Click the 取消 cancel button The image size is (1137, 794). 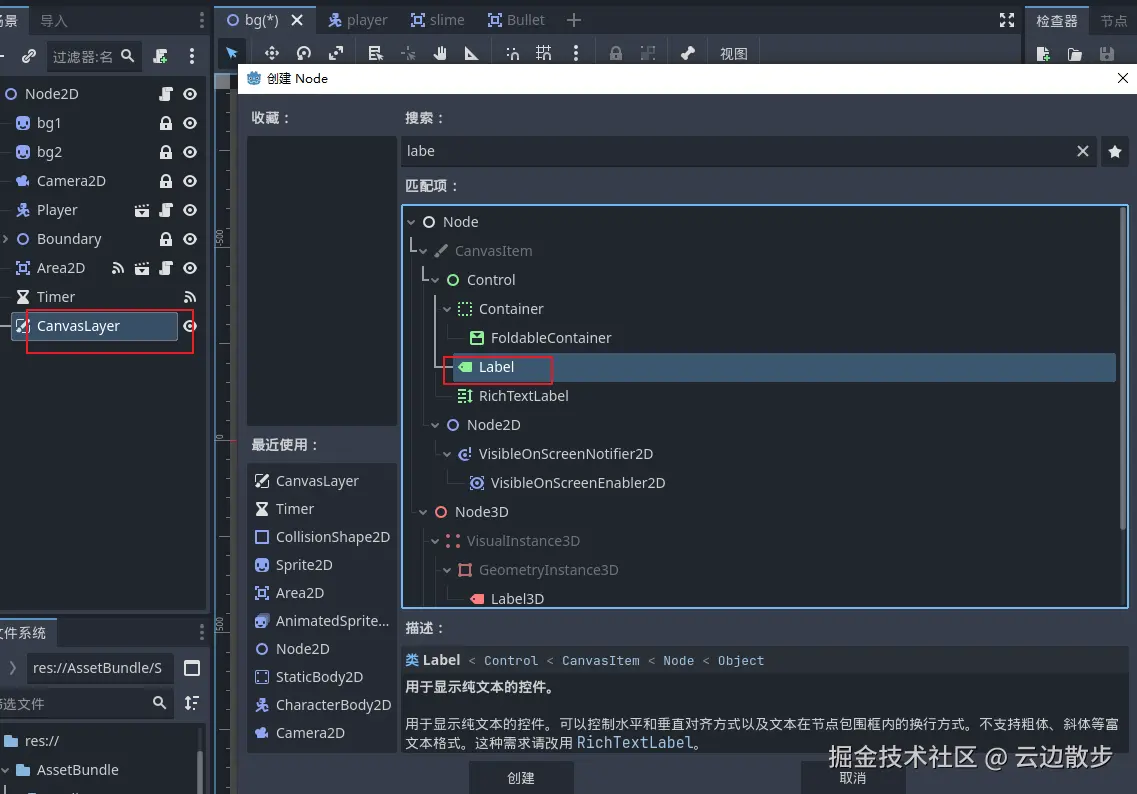coord(853,777)
